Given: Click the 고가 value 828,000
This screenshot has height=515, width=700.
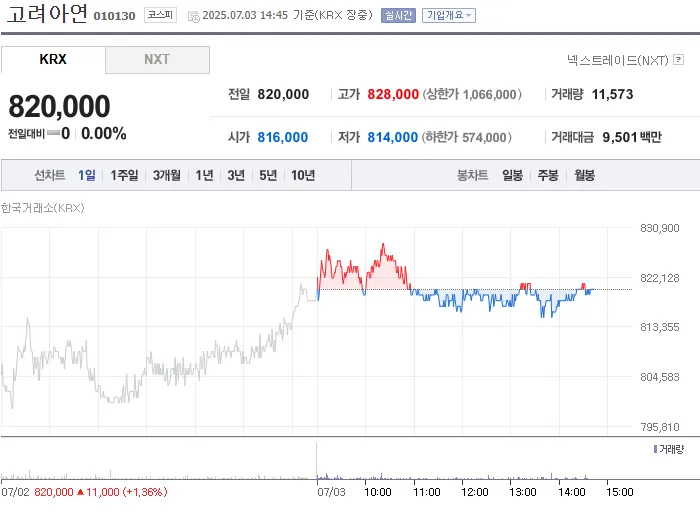Looking at the screenshot, I should coord(393,95).
